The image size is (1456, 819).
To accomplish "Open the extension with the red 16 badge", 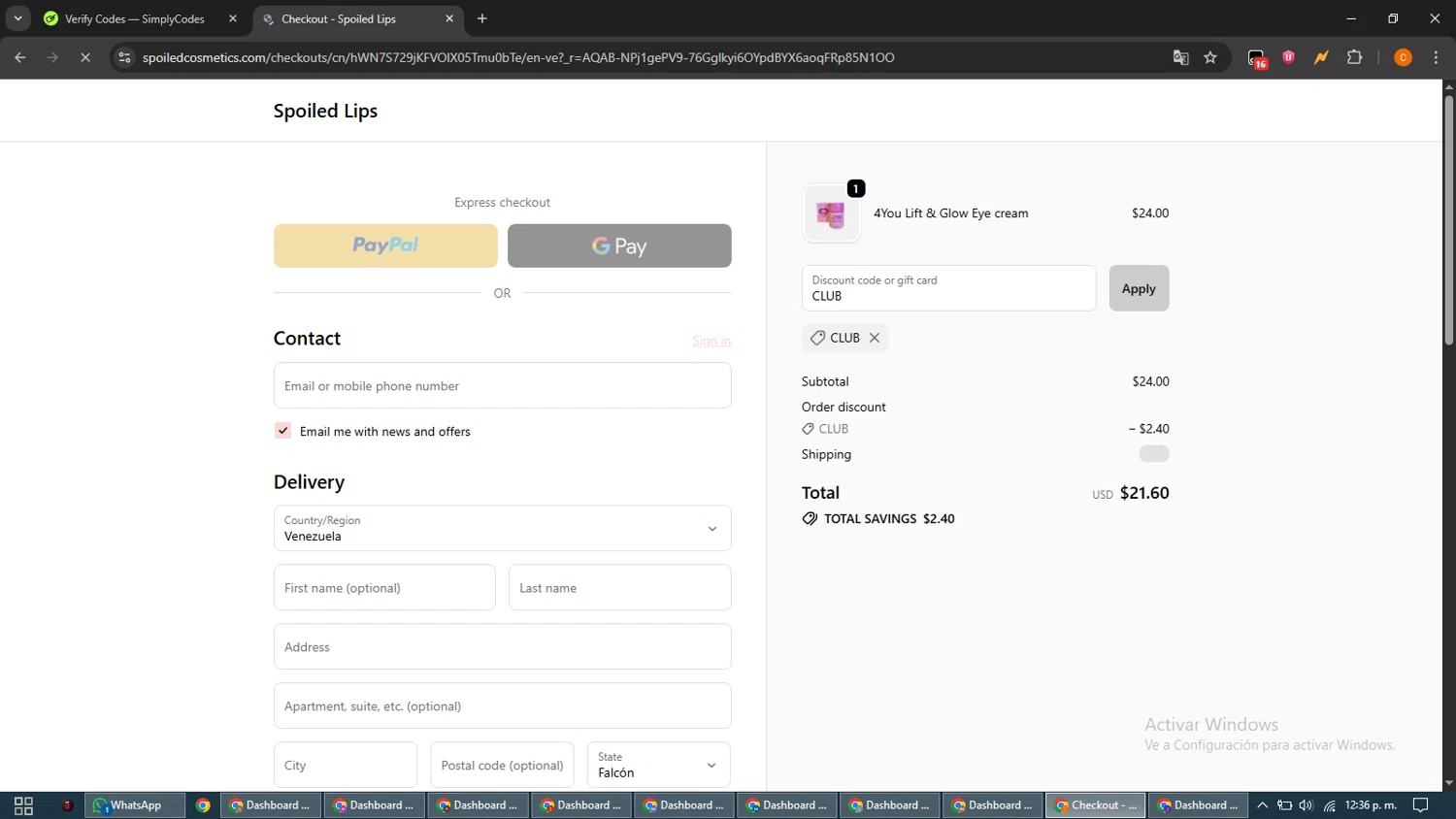I will pyautogui.click(x=1257, y=58).
